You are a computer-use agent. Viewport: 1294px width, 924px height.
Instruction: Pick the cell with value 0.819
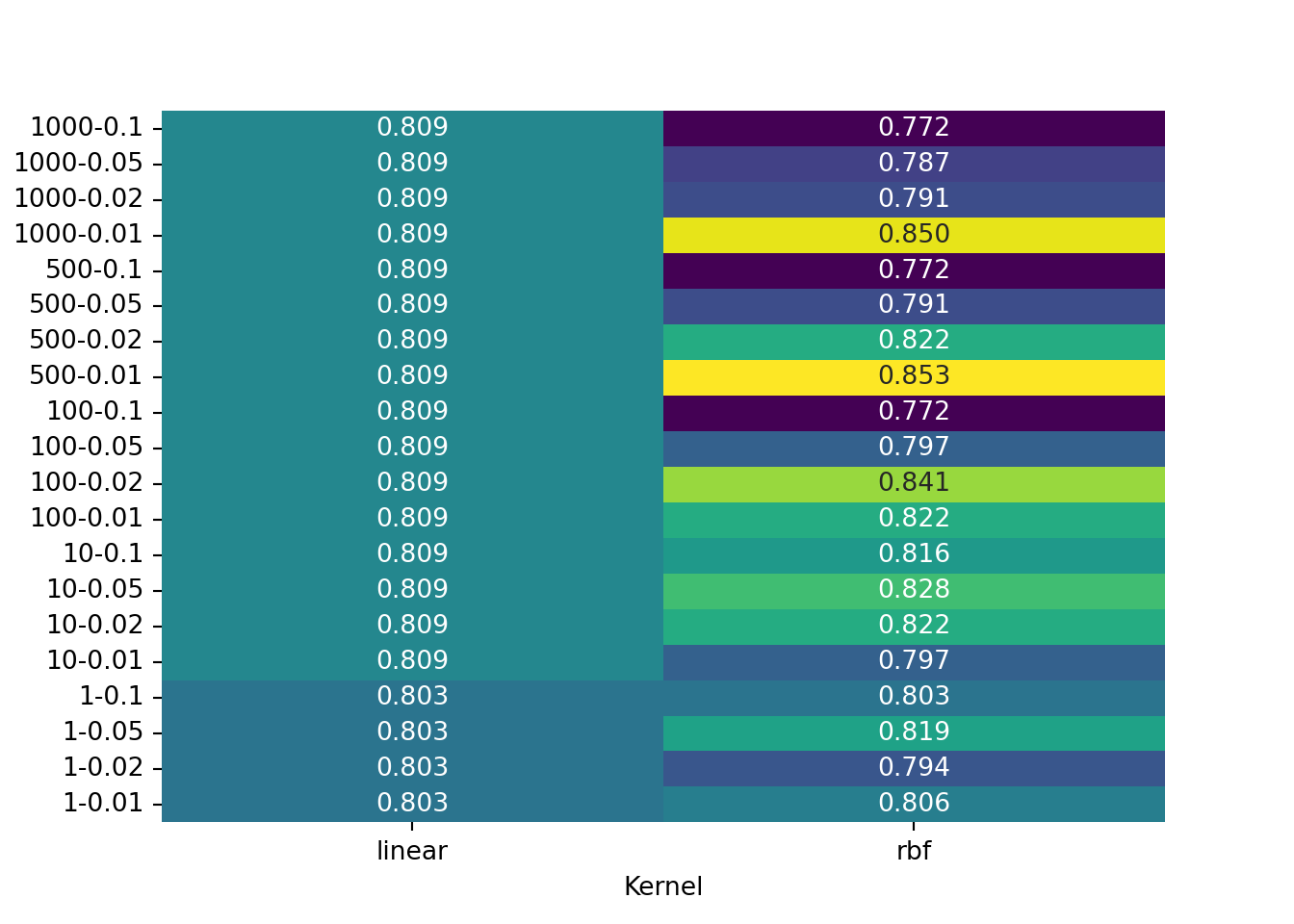[914, 732]
